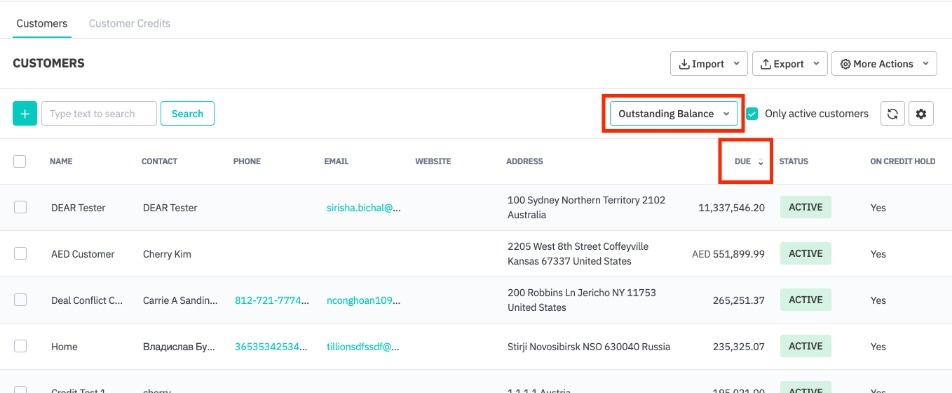
Task: Click the 812-721-7774 phone link
Action: (x=272, y=300)
